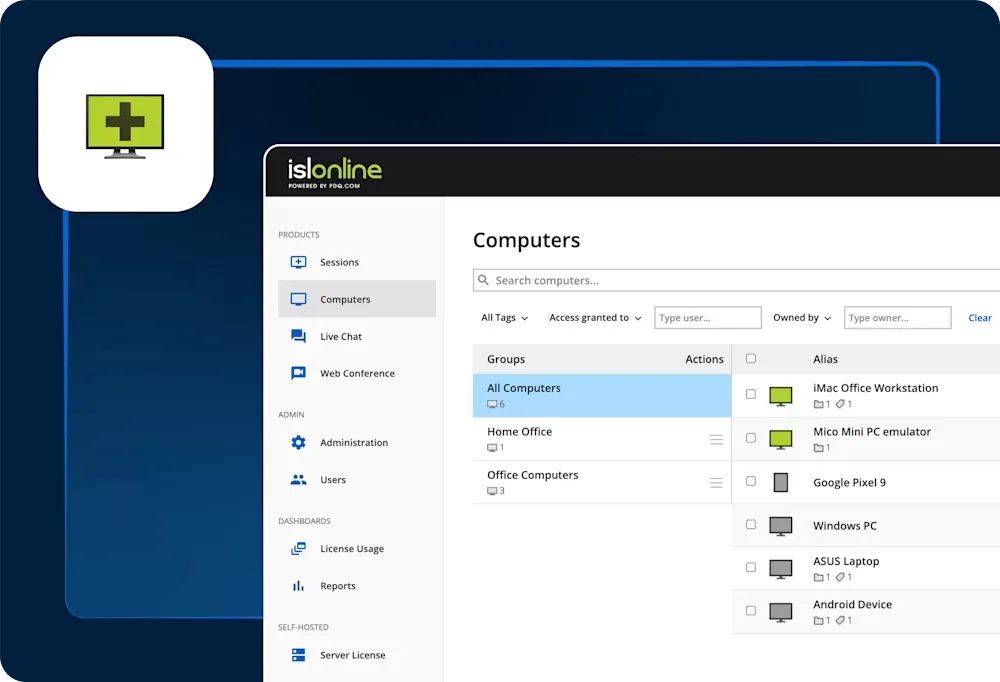Click the search magnifier icon
This screenshot has height=682, width=1000.
(483, 280)
